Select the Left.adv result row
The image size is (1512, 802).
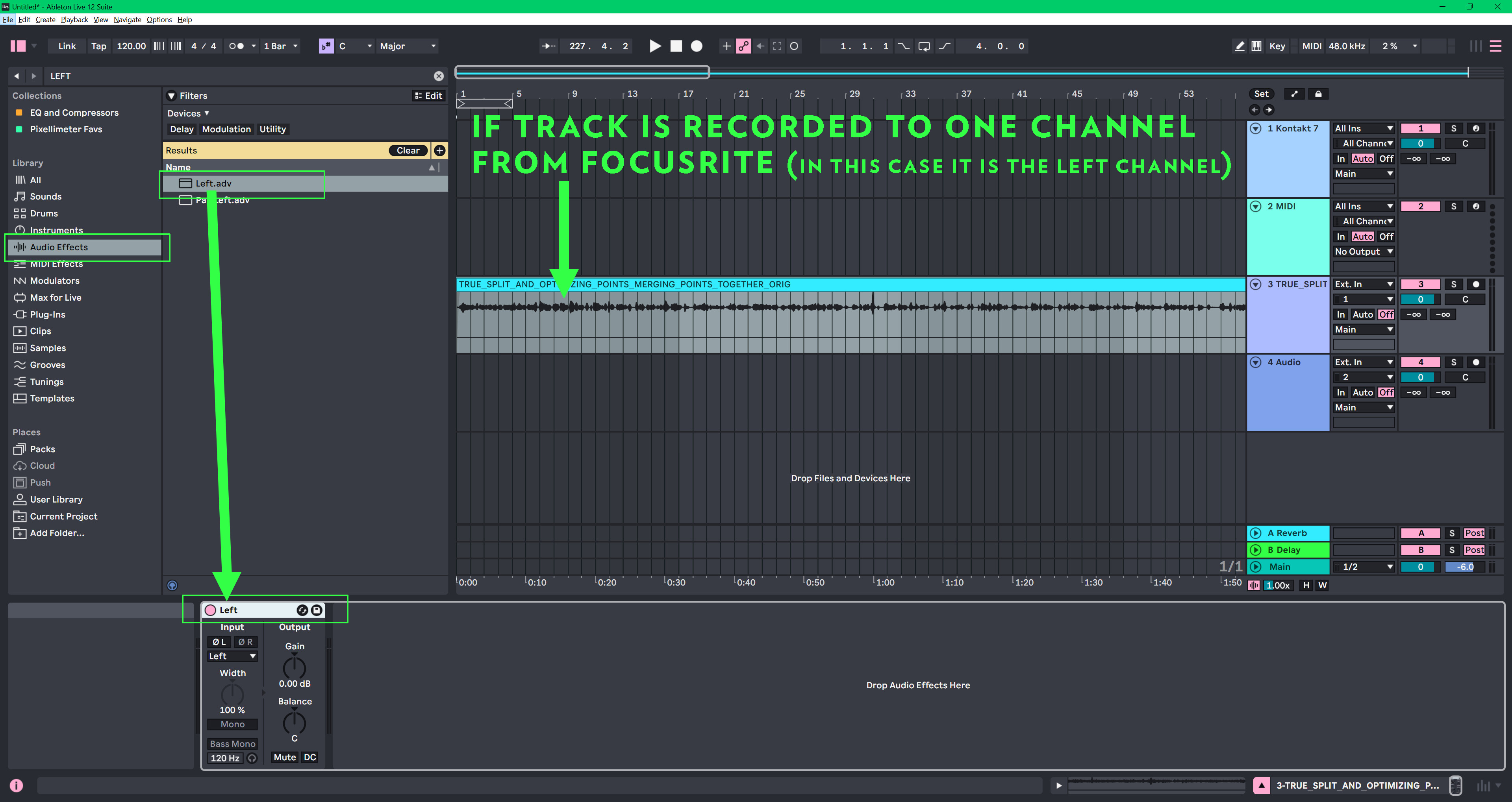coord(305,183)
